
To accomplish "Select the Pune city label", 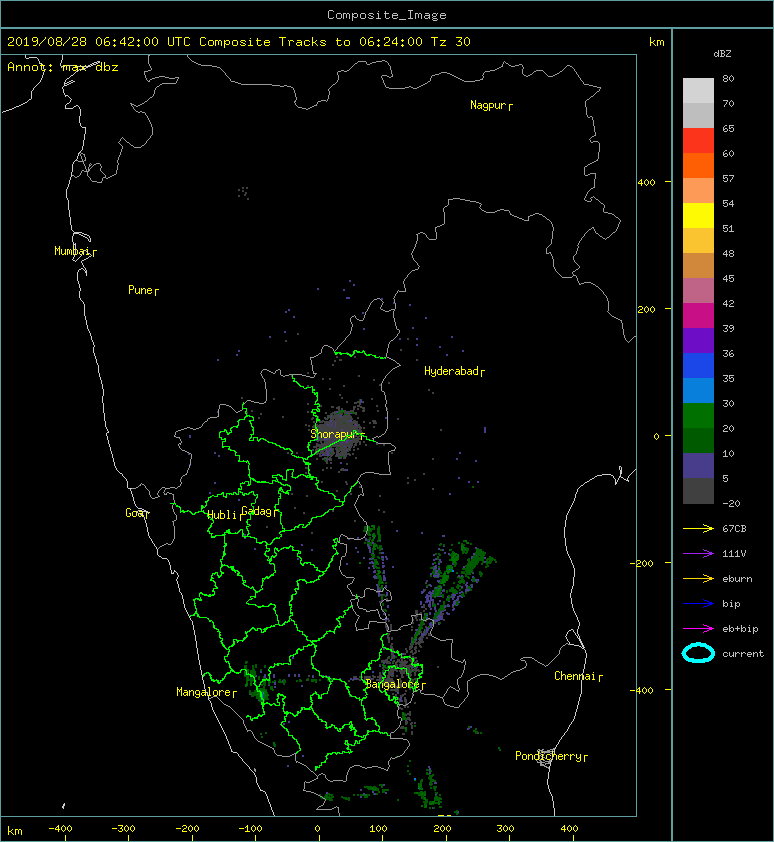I will (143, 290).
